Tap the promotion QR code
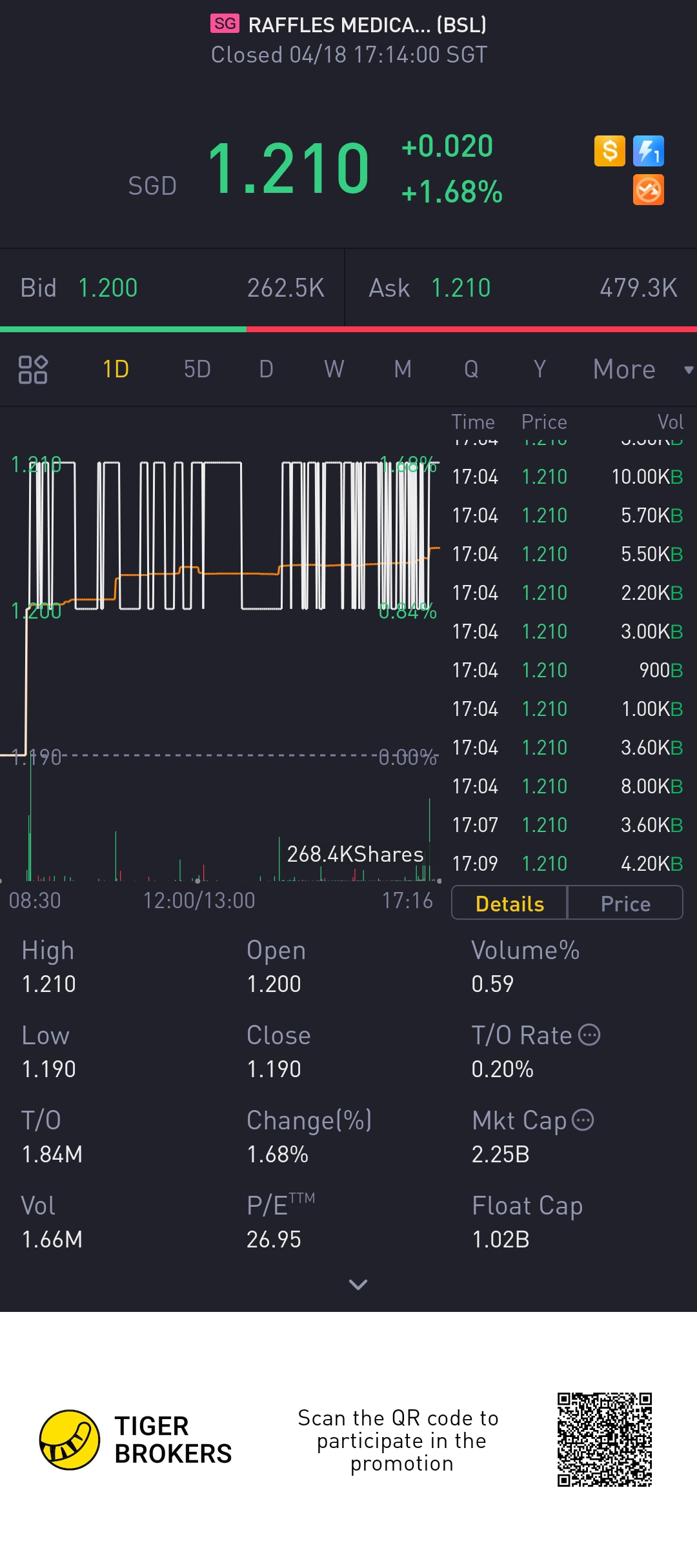697x1568 pixels. click(x=605, y=1440)
